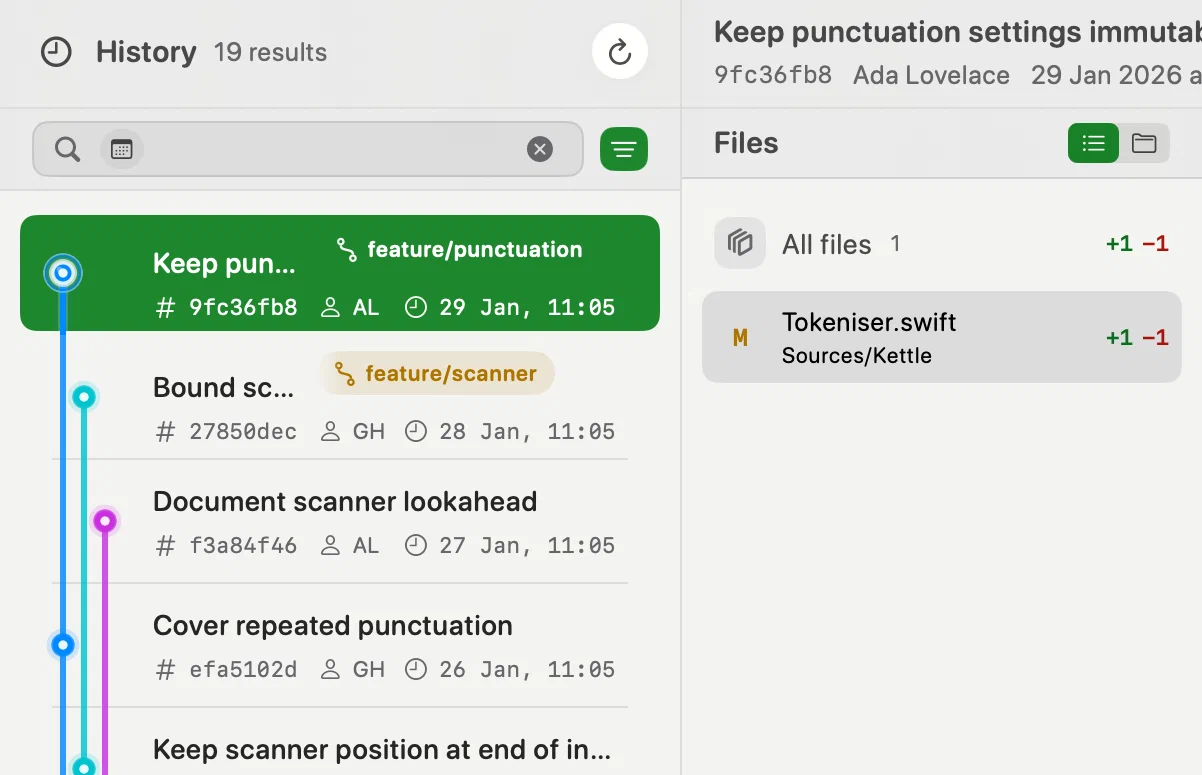Click the 19 results count text
This screenshot has height=775, width=1202.
pyautogui.click(x=270, y=52)
